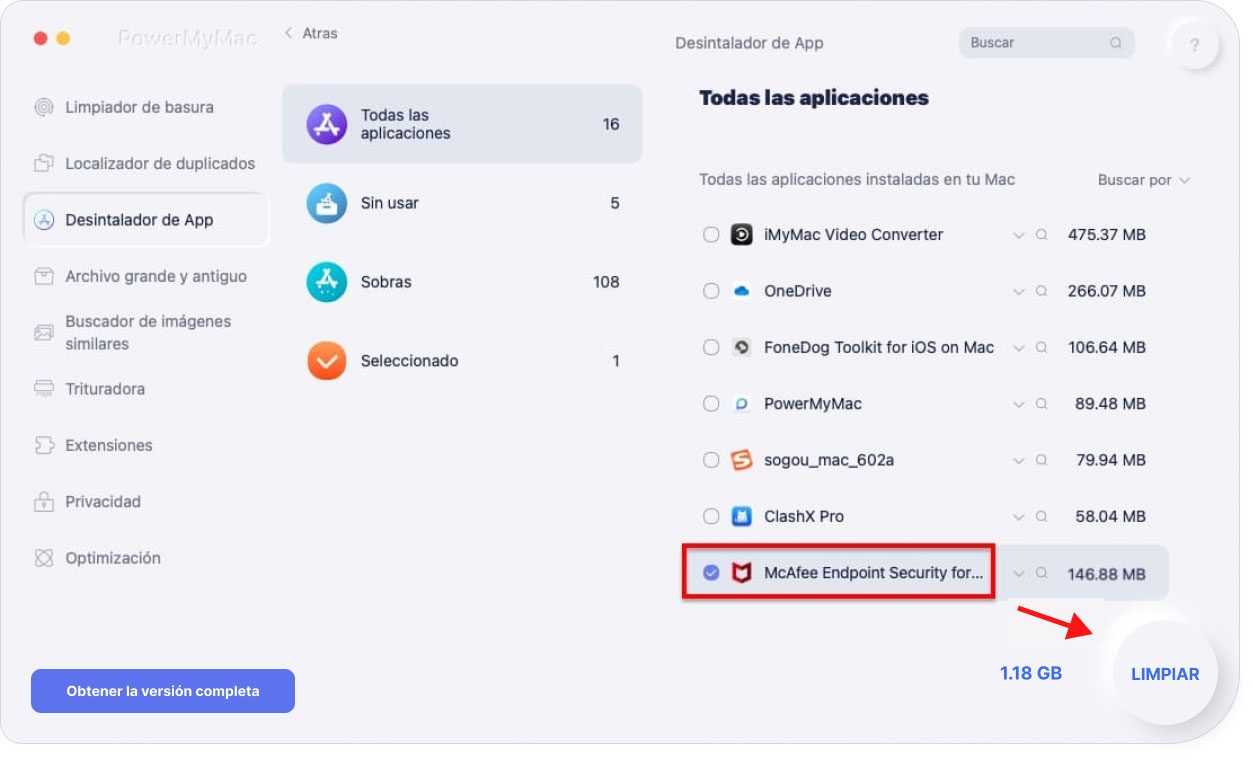This screenshot has width=1253, height=760.
Task: Click the magnifier icon beside FoneDog Toolkit
Action: (x=1041, y=347)
